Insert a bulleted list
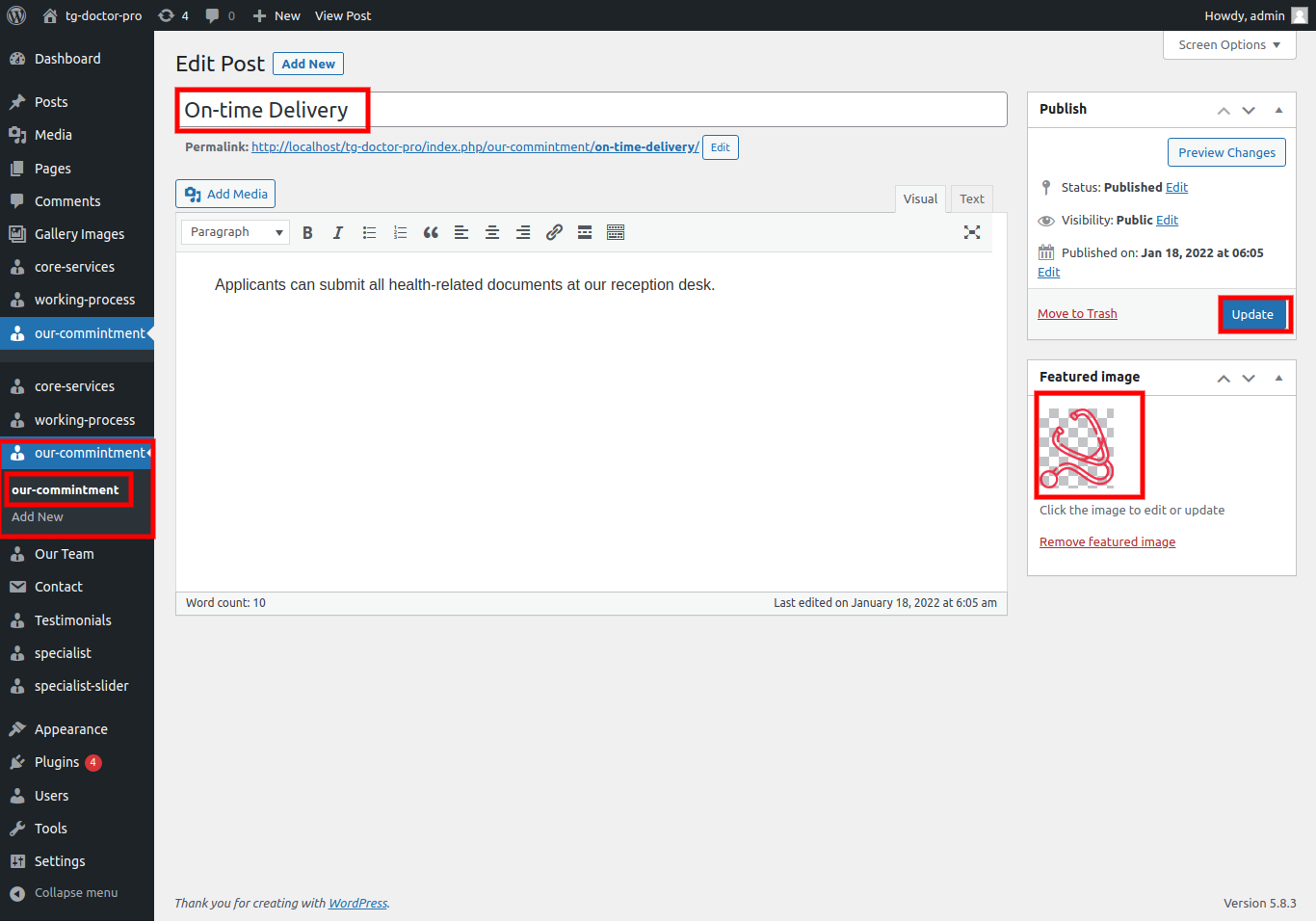 (369, 233)
